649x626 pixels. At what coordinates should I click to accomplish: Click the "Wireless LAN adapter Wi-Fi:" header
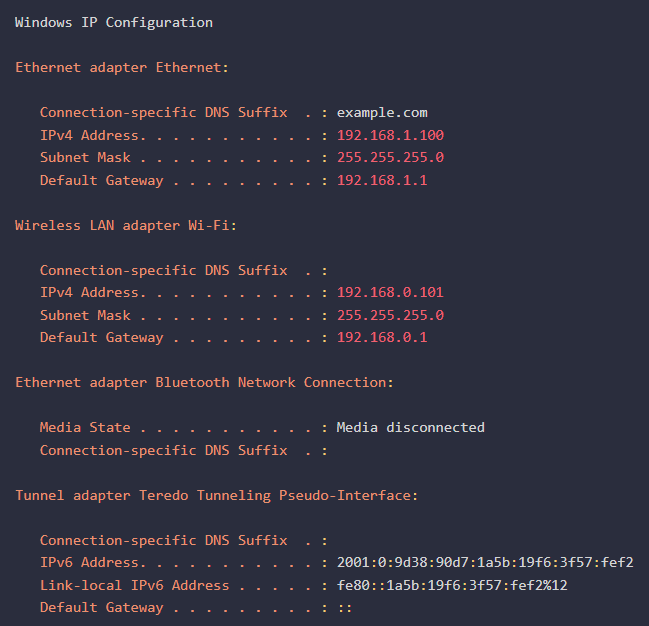click(x=125, y=225)
